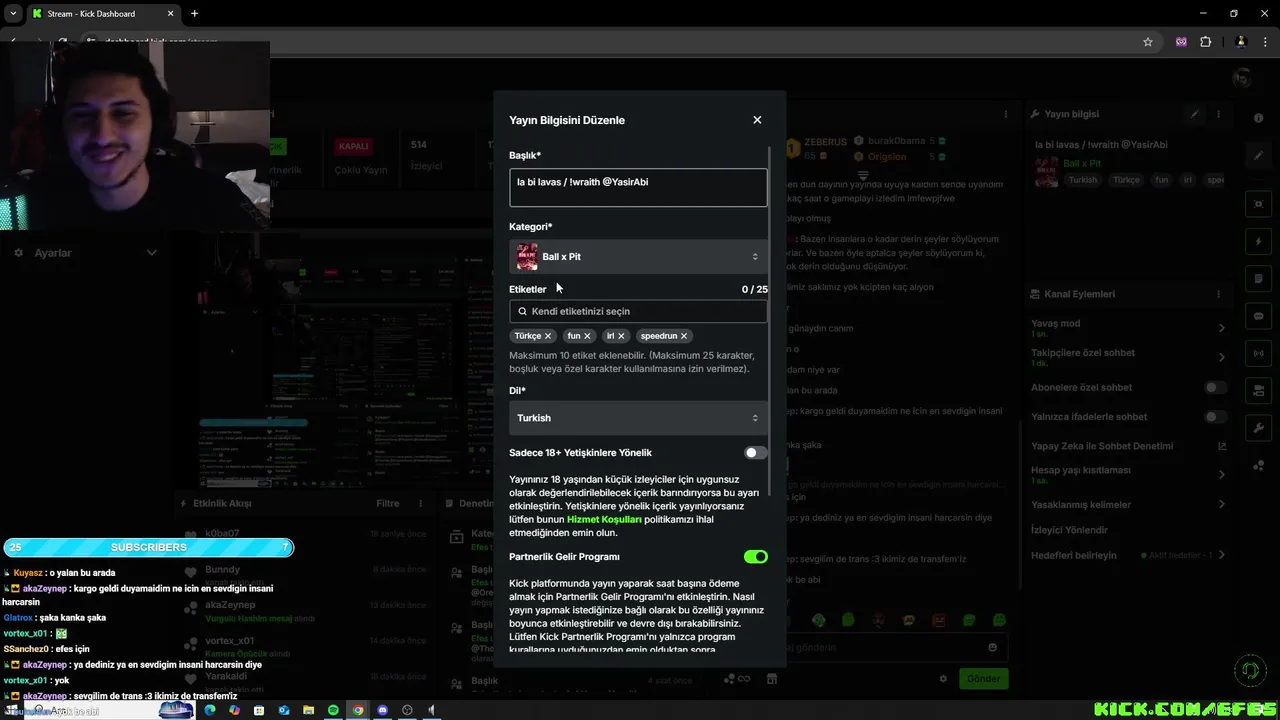
Task: Open the browser tab search dropdown
Action: tap(13, 14)
